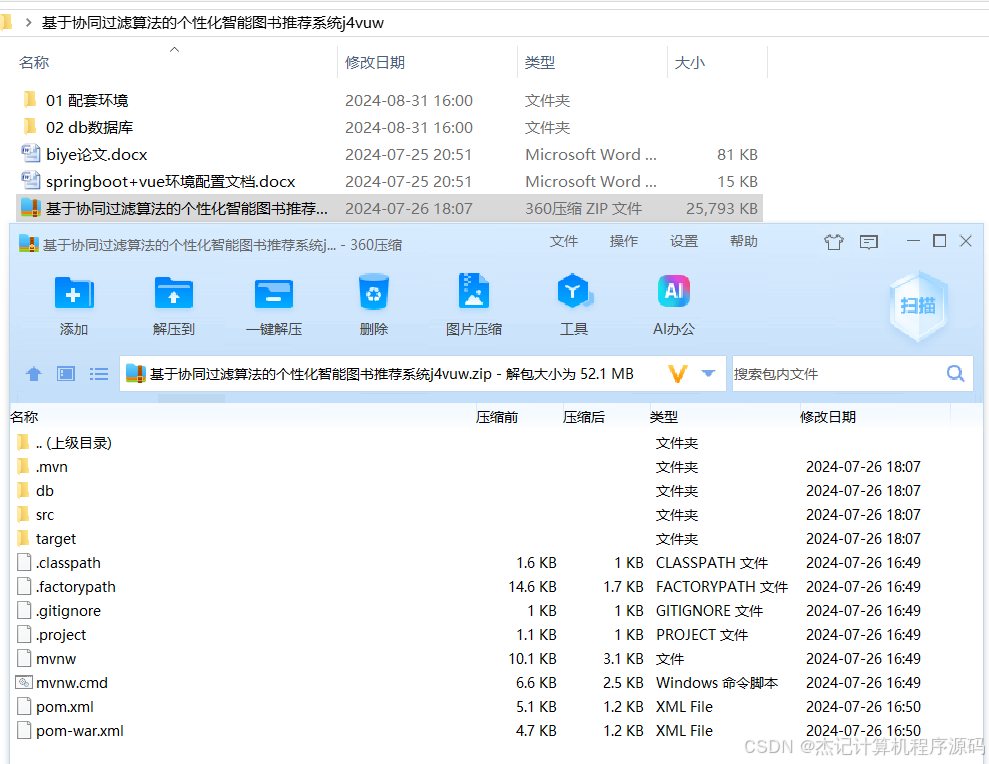Toggle list view mode
Viewport: 989px width, 764px height.
click(x=98, y=373)
